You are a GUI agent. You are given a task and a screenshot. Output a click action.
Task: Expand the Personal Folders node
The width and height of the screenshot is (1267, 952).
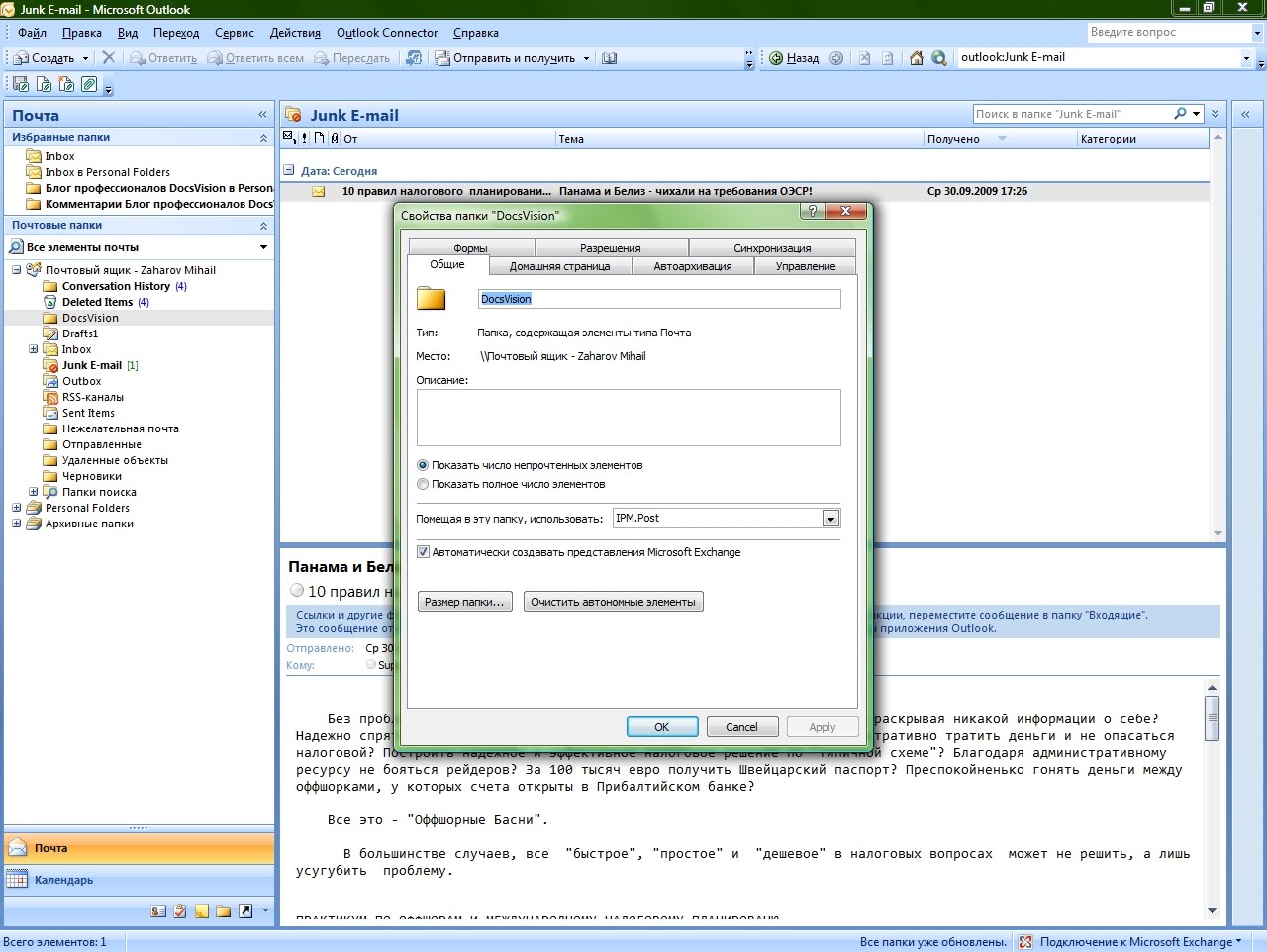tap(16, 508)
